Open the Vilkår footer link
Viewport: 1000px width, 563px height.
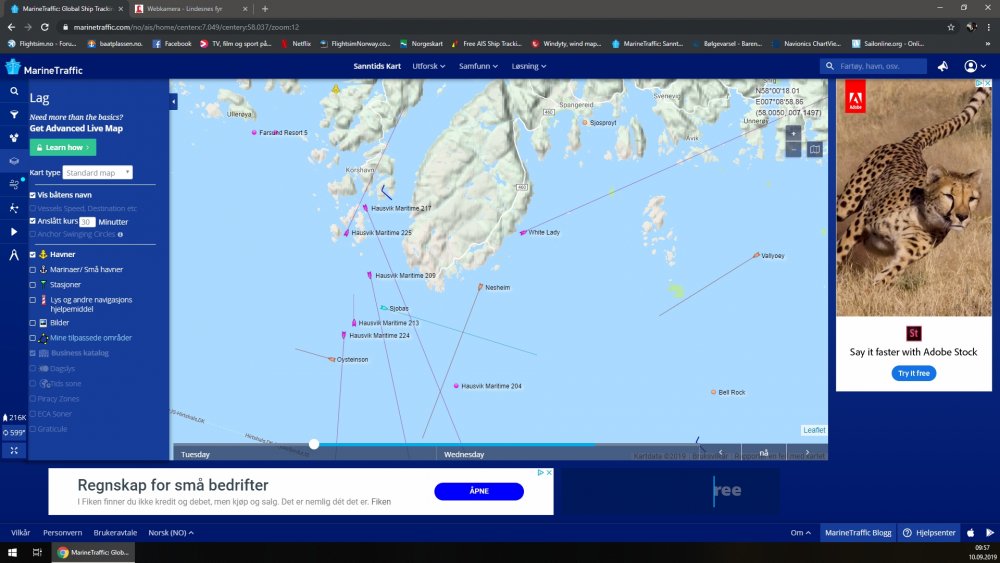(20, 533)
